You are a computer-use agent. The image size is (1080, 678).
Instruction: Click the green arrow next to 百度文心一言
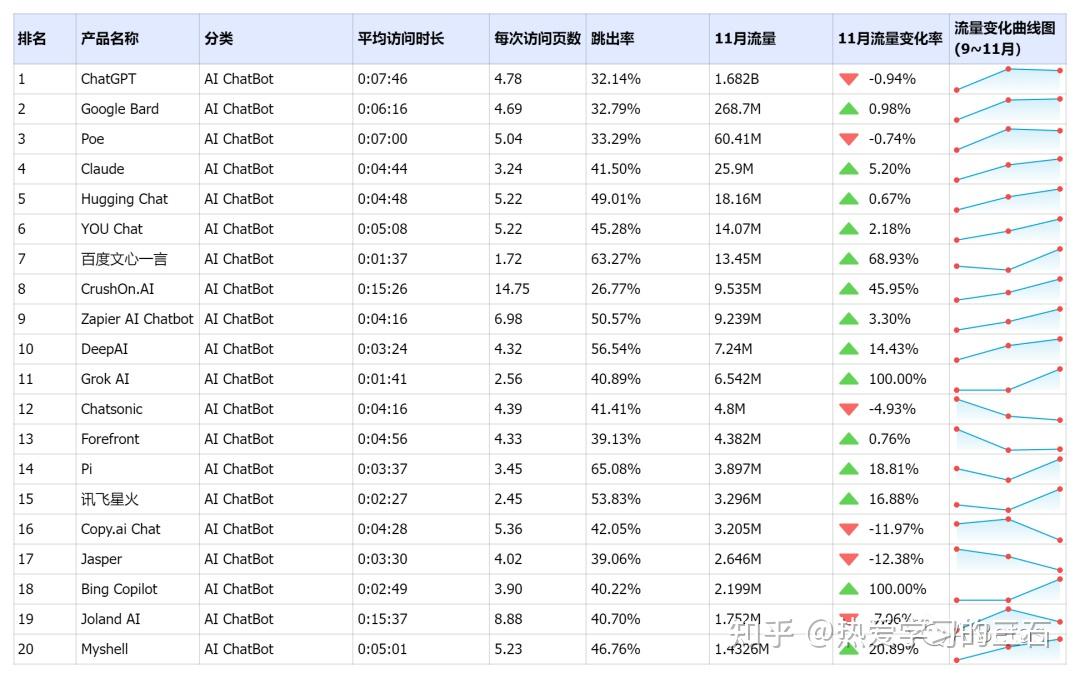point(849,259)
